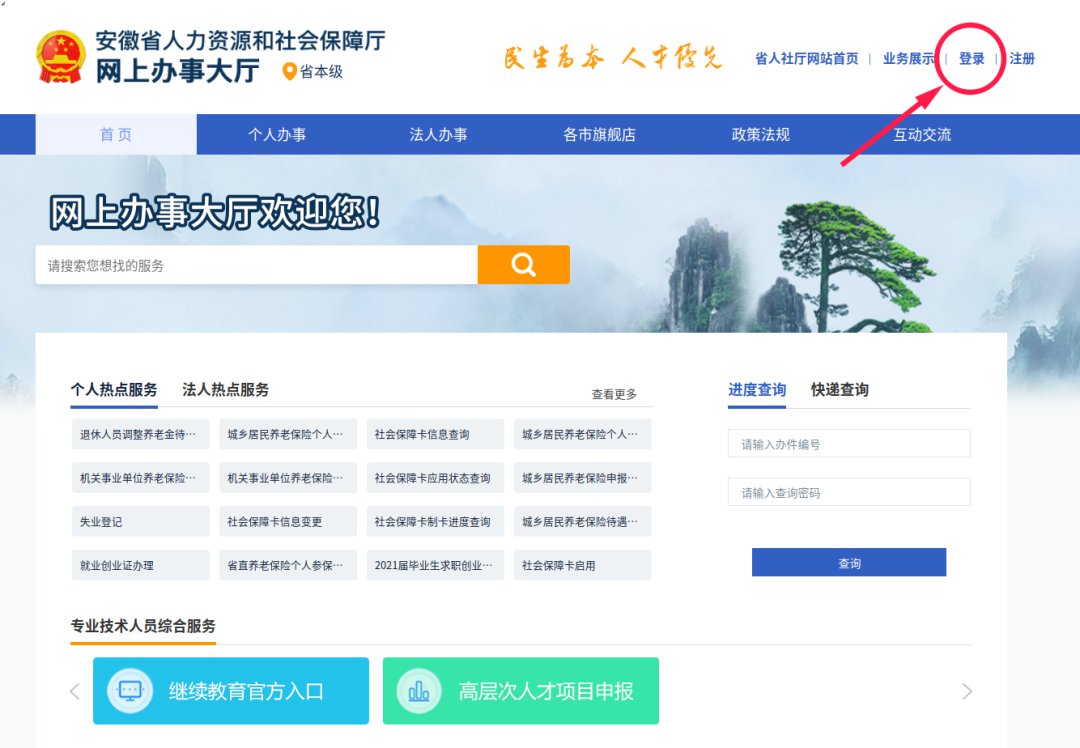Image resolution: width=1080 pixels, height=748 pixels.
Task: Open 各市旗舰店 navigation item
Action: (599, 135)
